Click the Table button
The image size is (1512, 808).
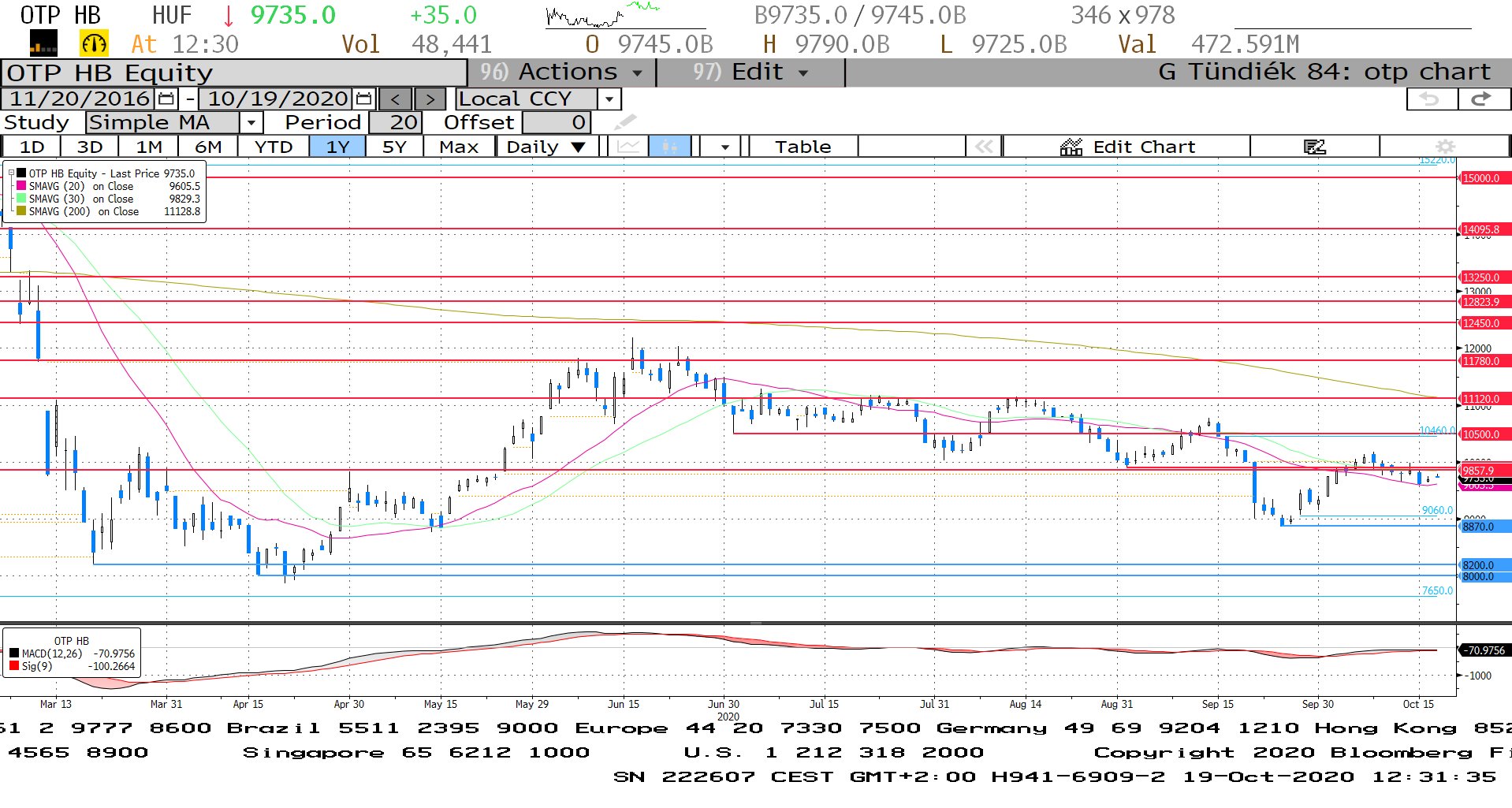[803, 147]
